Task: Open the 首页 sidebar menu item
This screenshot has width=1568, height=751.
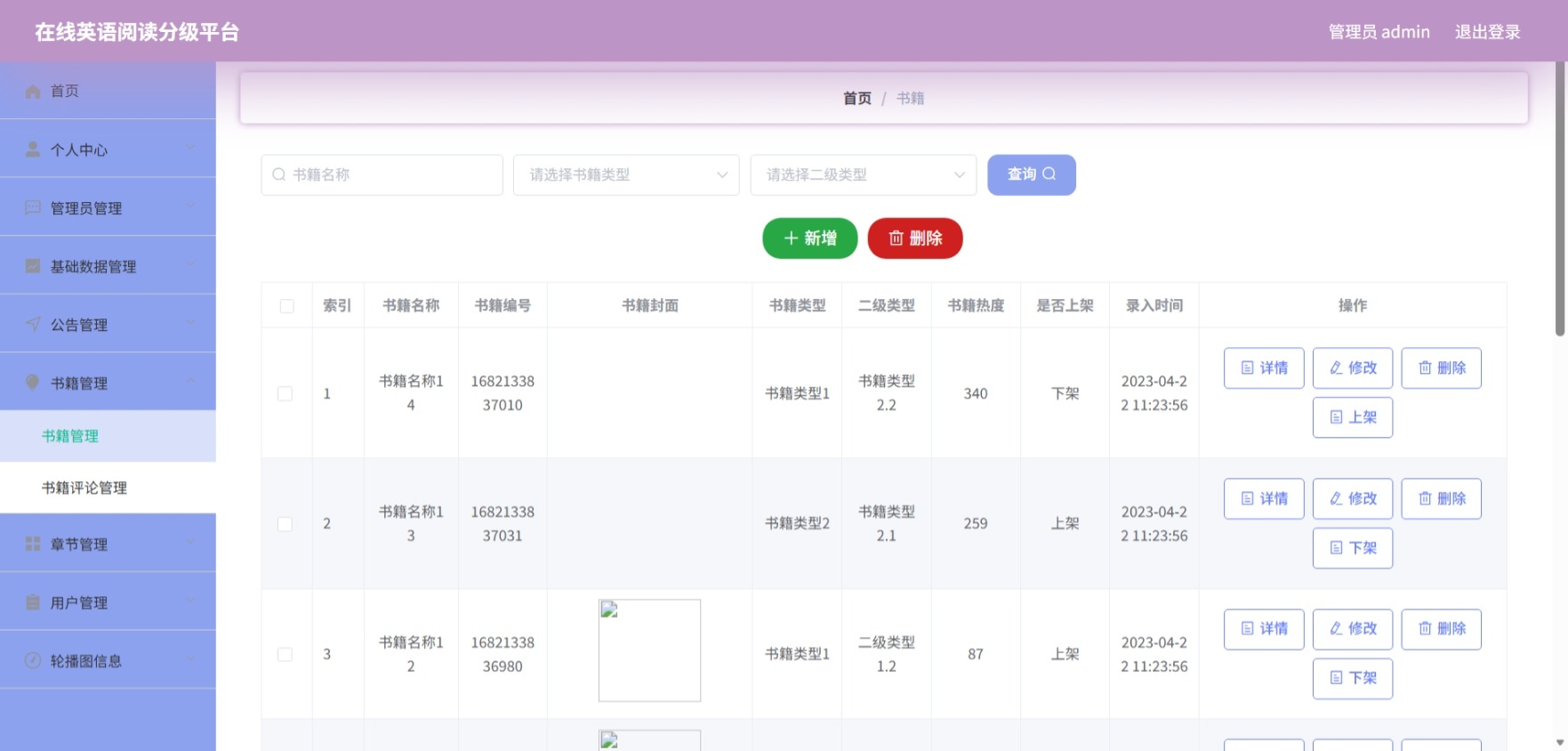Action: [x=108, y=91]
